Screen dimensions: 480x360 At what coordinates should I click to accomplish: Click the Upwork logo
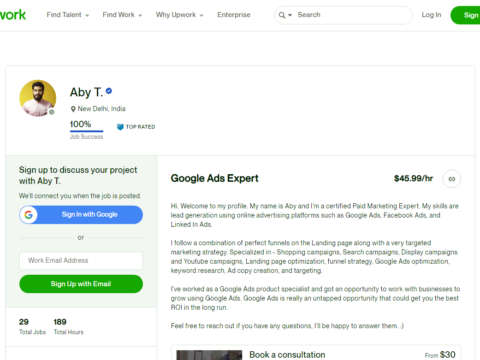[x=13, y=15]
